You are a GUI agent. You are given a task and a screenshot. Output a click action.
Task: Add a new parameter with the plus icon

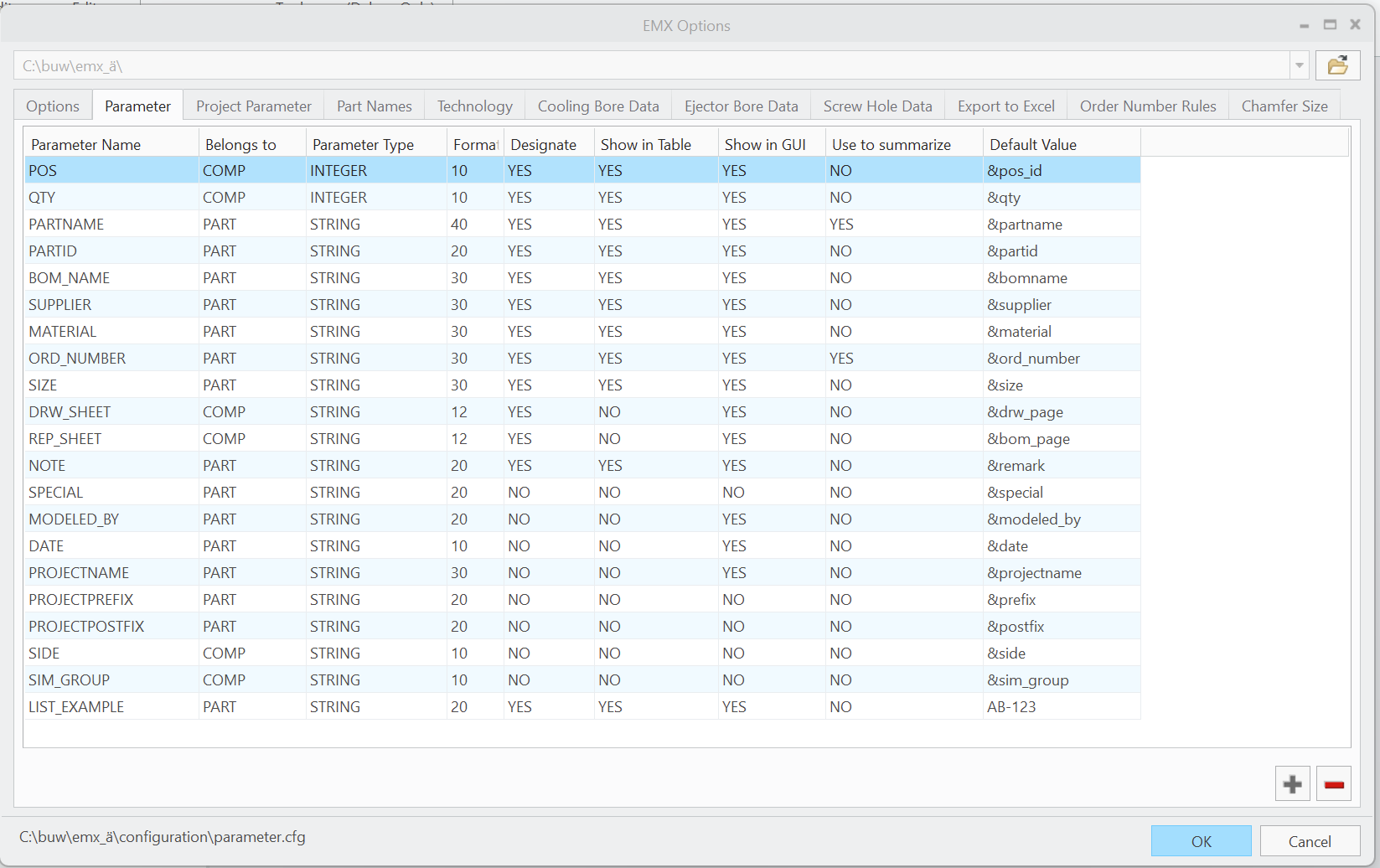pos(1292,783)
